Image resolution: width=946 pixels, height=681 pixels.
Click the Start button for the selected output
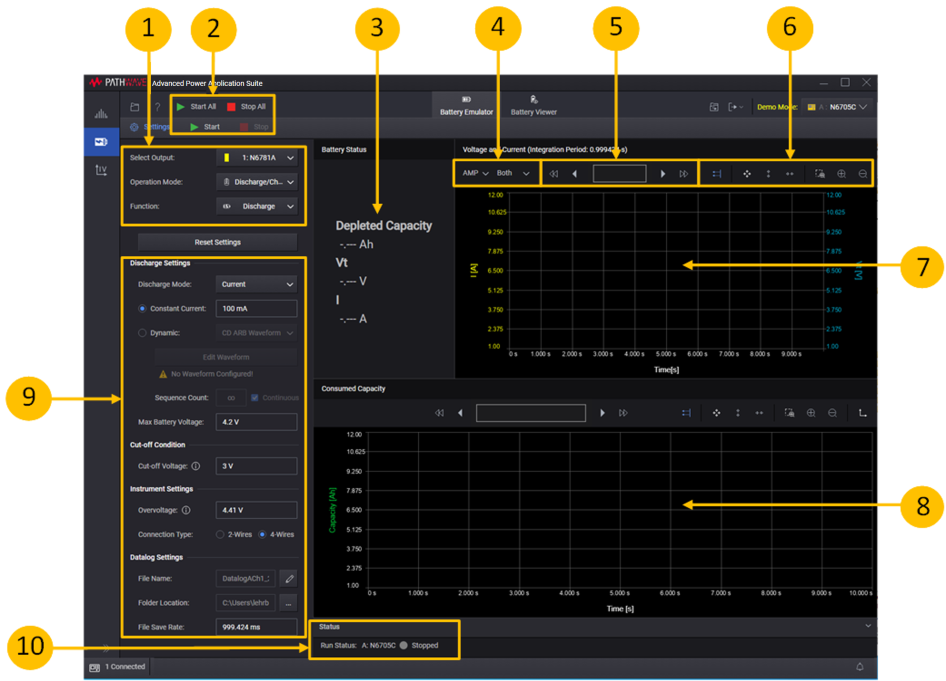[205, 127]
